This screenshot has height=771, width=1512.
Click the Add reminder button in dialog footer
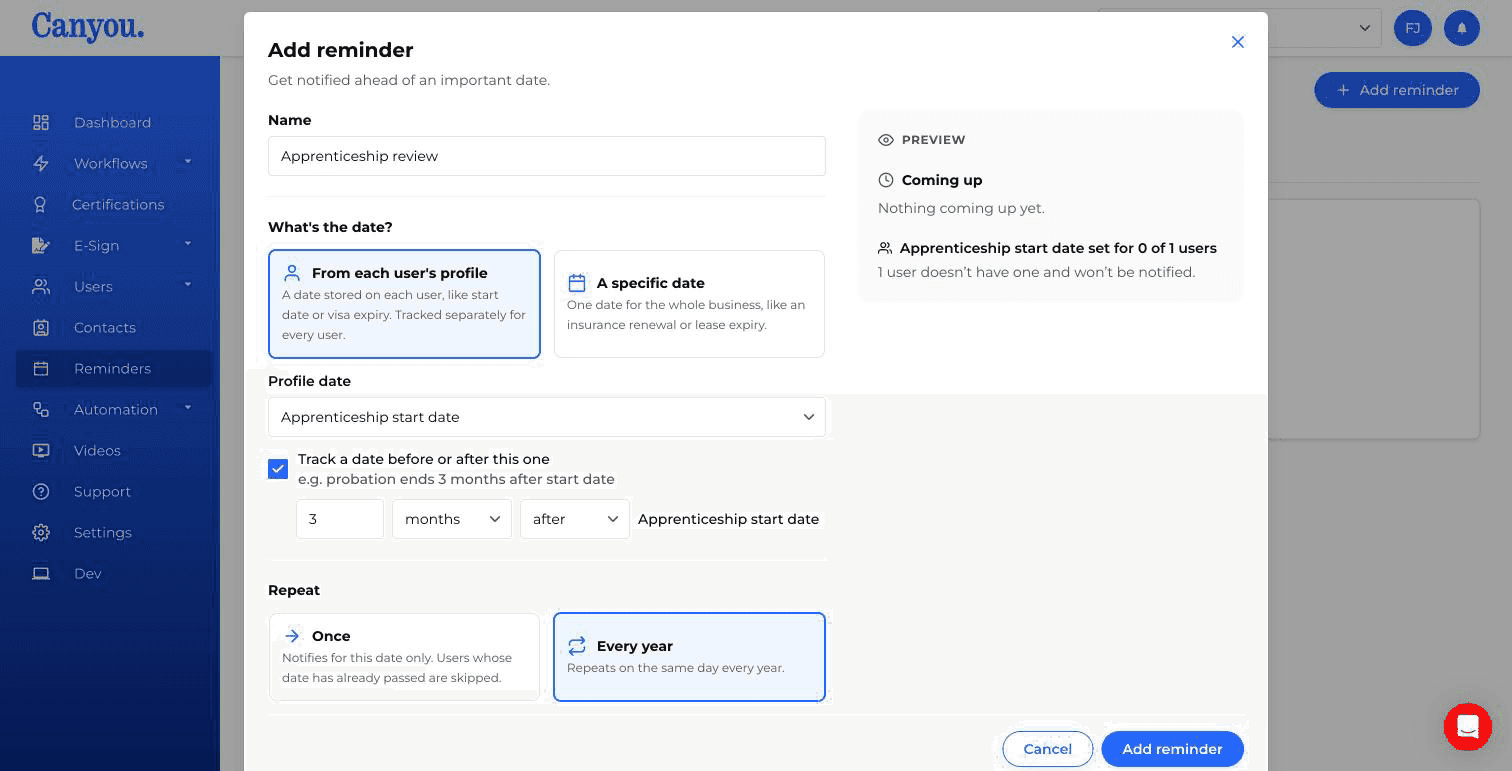(x=1172, y=749)
